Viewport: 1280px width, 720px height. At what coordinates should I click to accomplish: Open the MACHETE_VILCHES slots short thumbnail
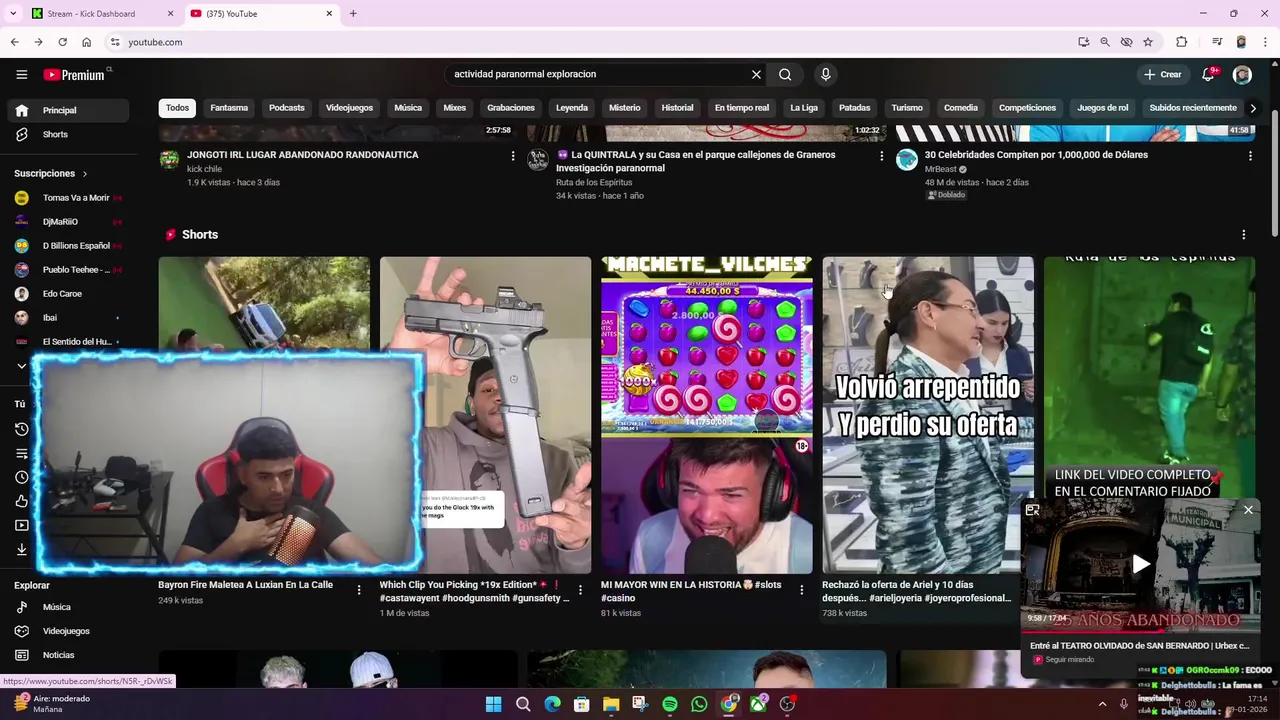tap(707, 415)
